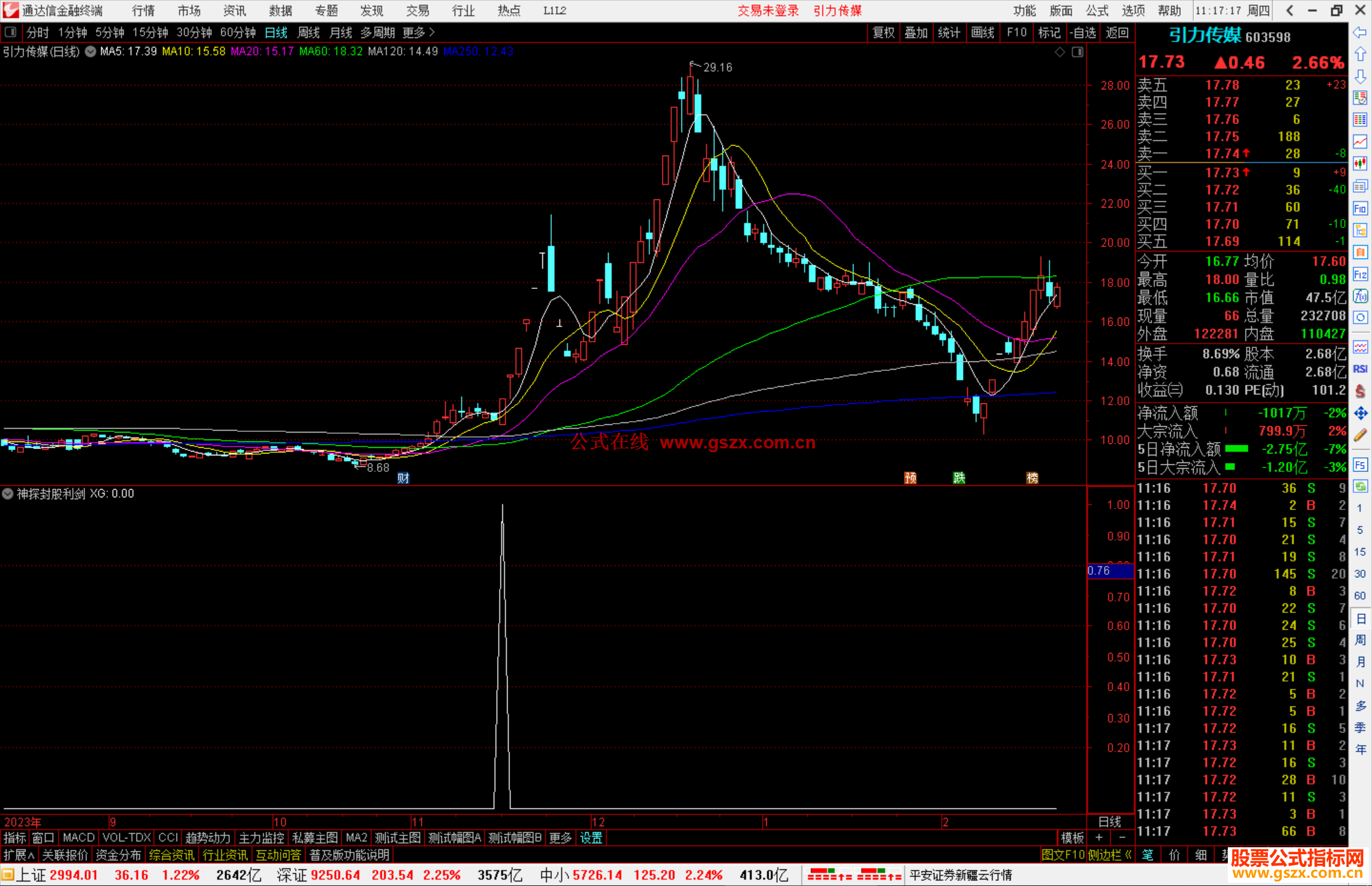The width and height of the screenshot is (1372, 886).
Task: Toggle the 神探封股利剑 indicator circle button
Action: pos(8,493)
